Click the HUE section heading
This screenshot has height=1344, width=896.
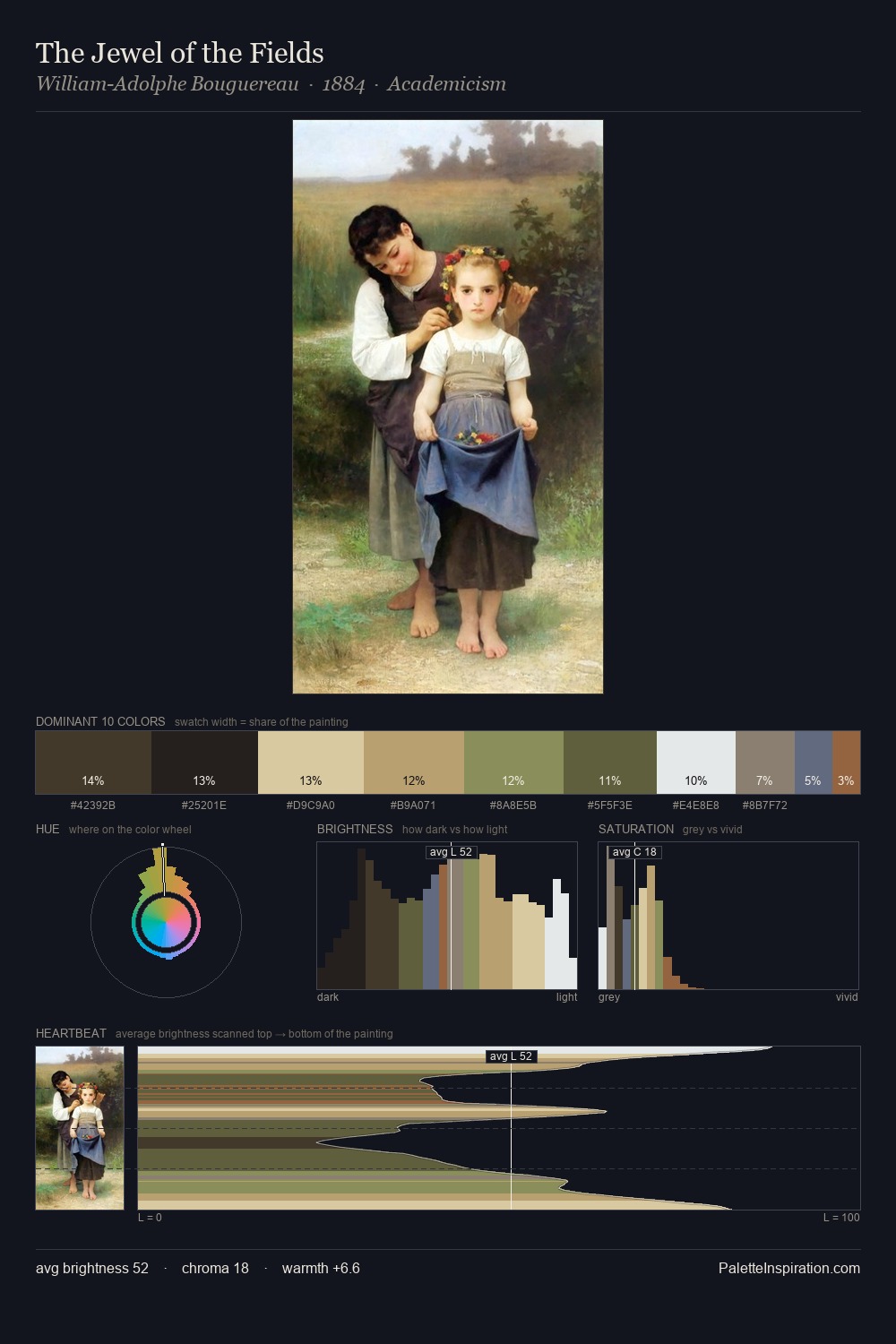pos(47,829)
